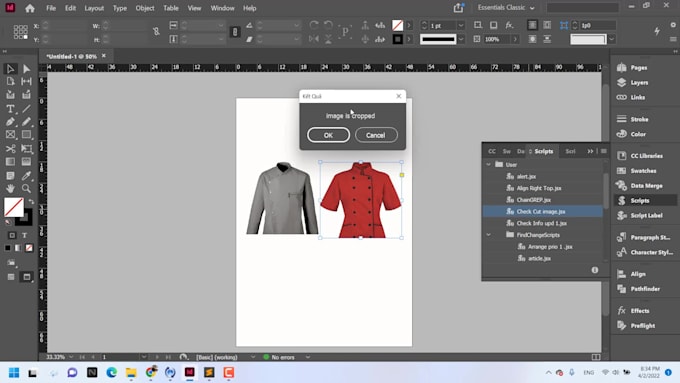
Task: Click OK in the image cropped dialog
Action: tap(328, 135)
